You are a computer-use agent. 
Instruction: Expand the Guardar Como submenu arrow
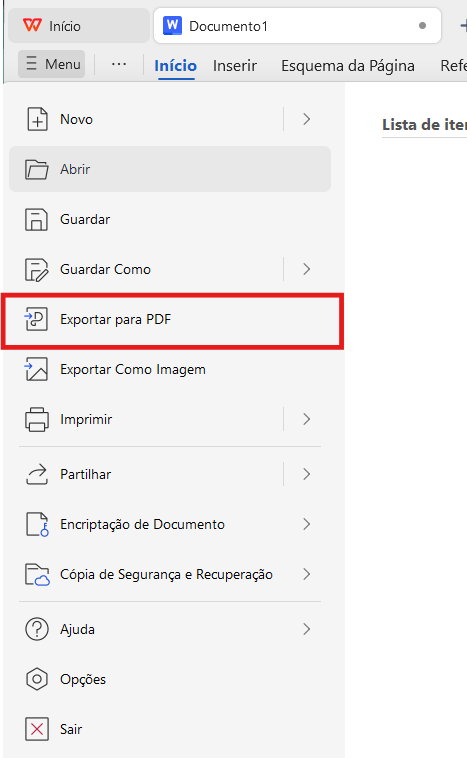pos(306,269)
